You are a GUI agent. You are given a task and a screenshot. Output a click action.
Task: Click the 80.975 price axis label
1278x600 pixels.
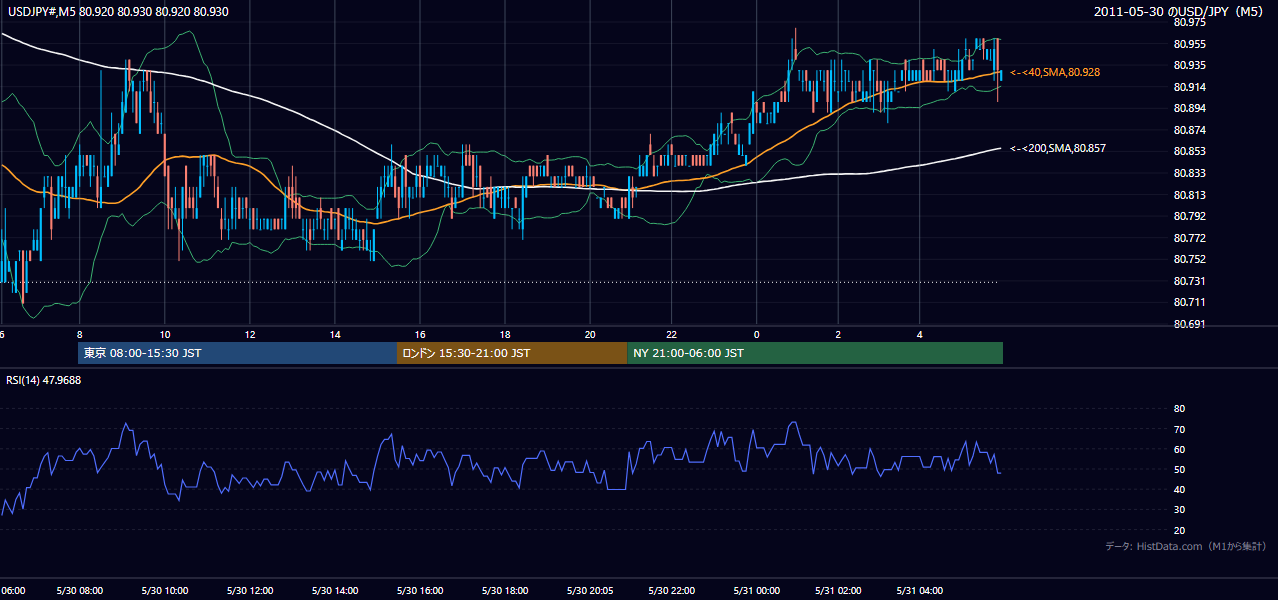[x=1189, y=22]
